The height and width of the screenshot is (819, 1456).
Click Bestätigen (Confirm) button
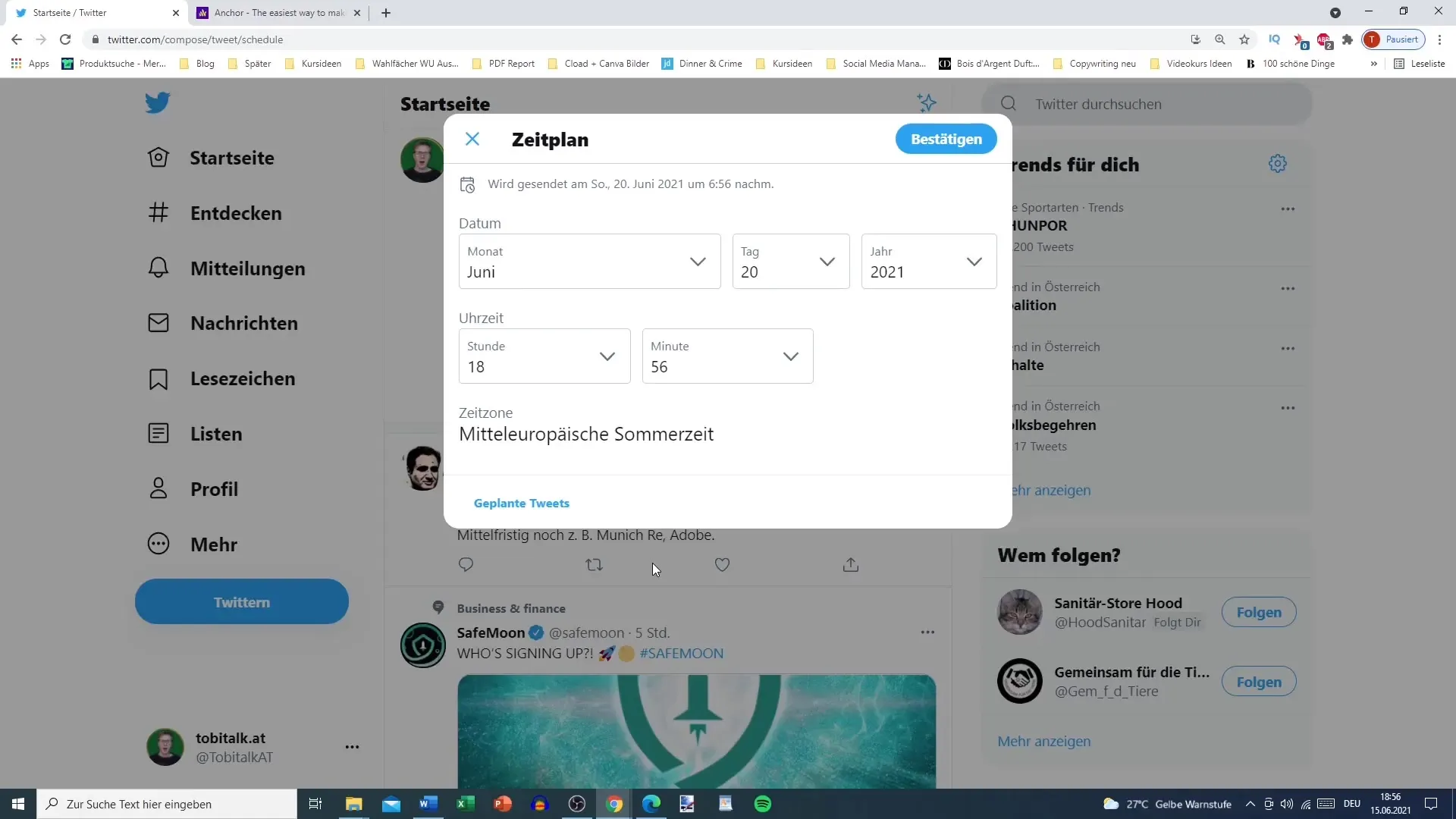click(x=947, y=139)
